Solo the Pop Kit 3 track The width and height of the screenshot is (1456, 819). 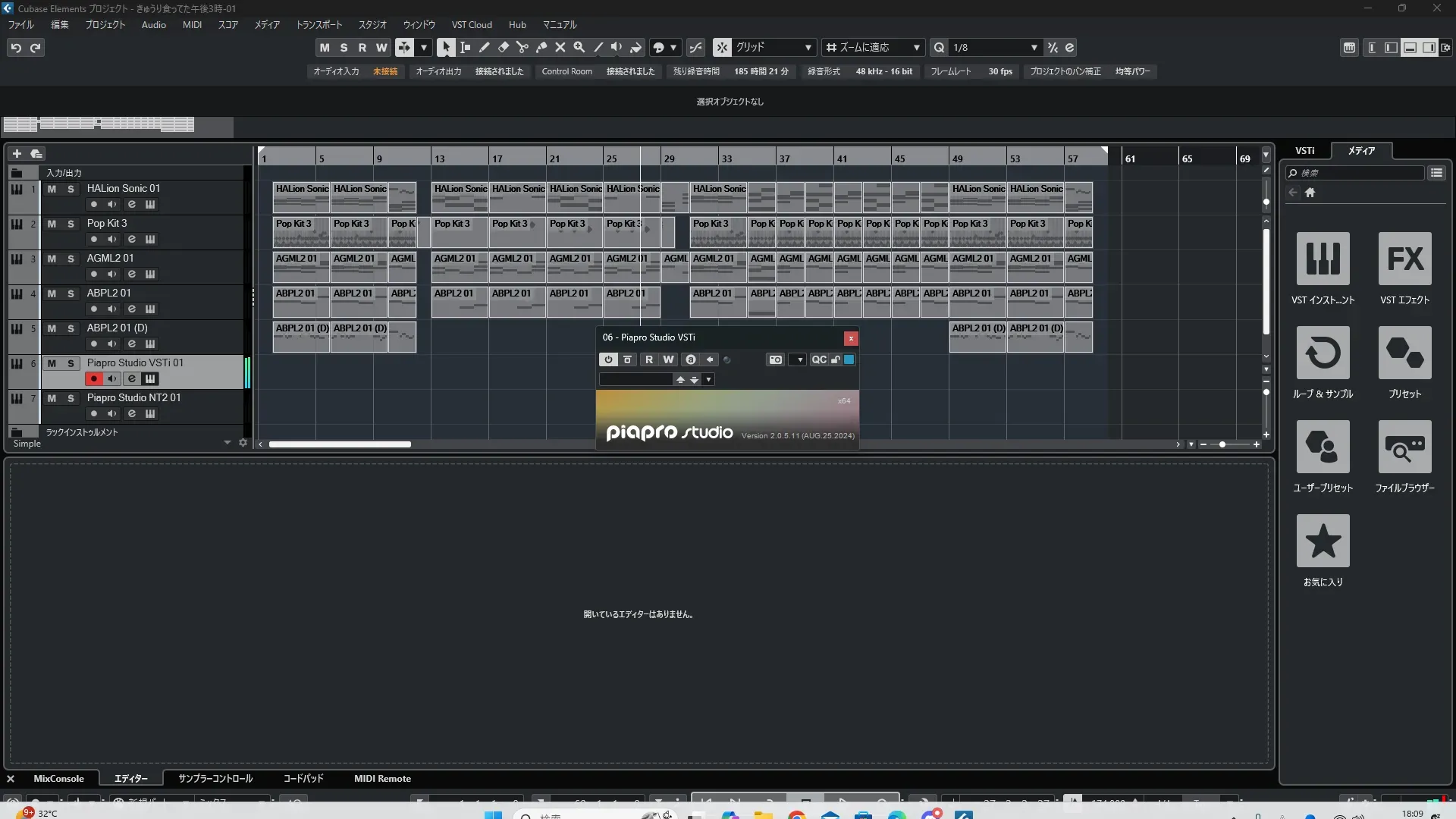pos(71,224)
